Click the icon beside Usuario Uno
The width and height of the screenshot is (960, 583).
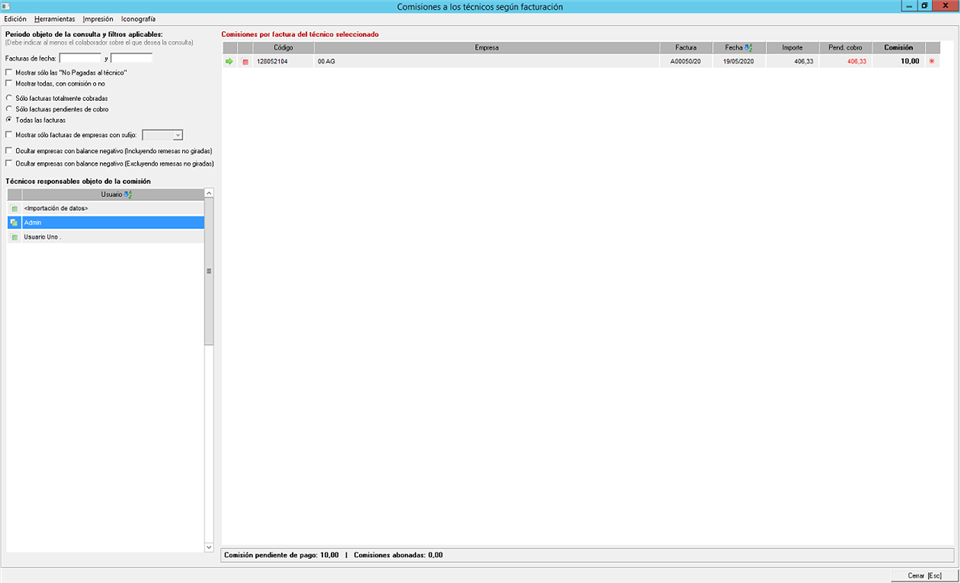[x=14, y=237]
